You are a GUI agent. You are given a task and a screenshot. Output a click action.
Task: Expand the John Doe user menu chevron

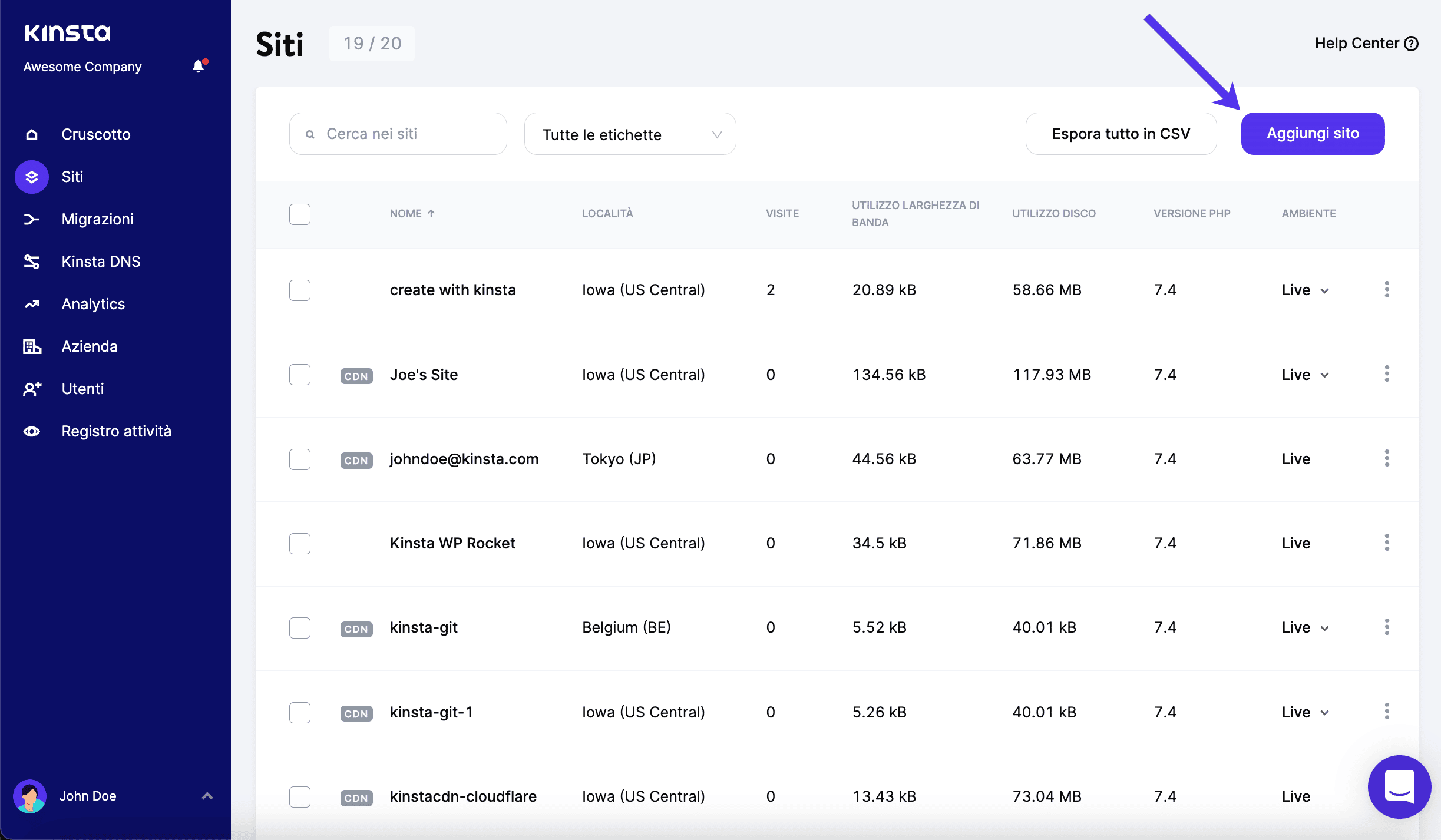click(x=207, y=796)
